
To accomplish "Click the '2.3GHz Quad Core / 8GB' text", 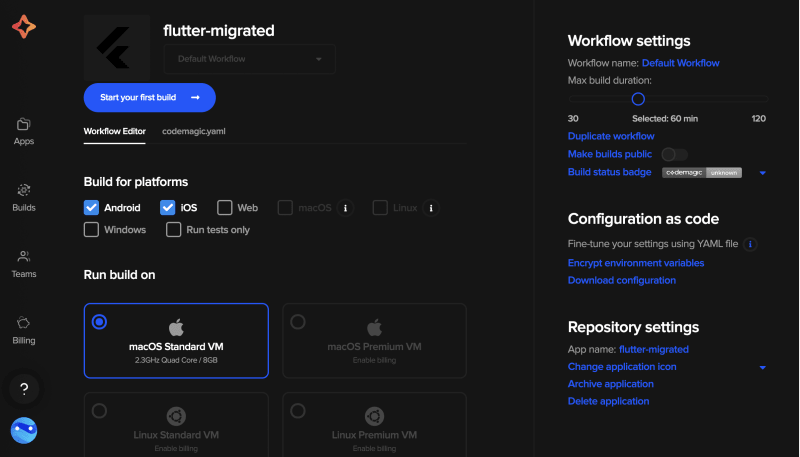I will (176, 360).
